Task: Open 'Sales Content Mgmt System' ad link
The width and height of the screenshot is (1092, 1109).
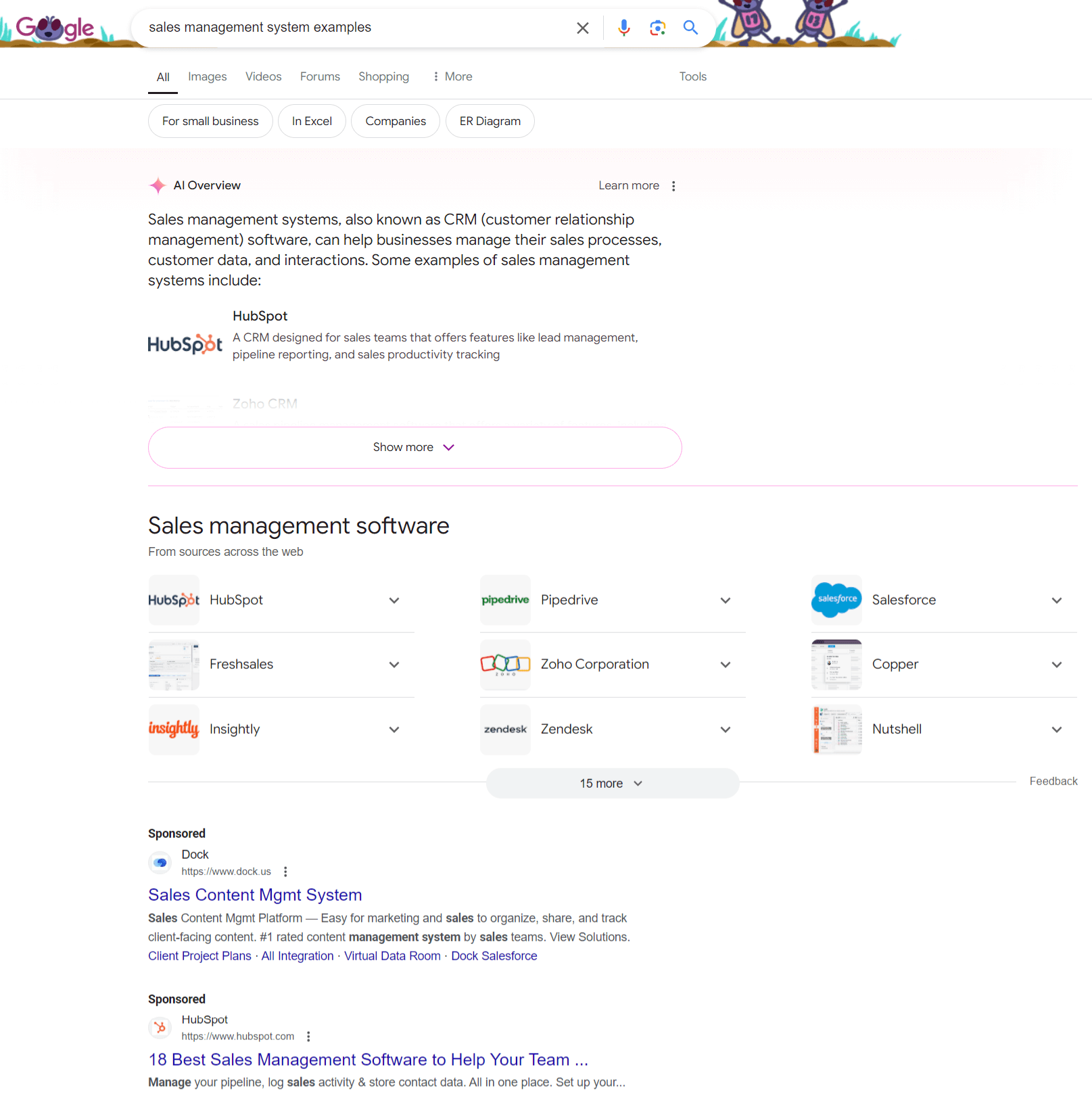Action: (x=255, y=895)
